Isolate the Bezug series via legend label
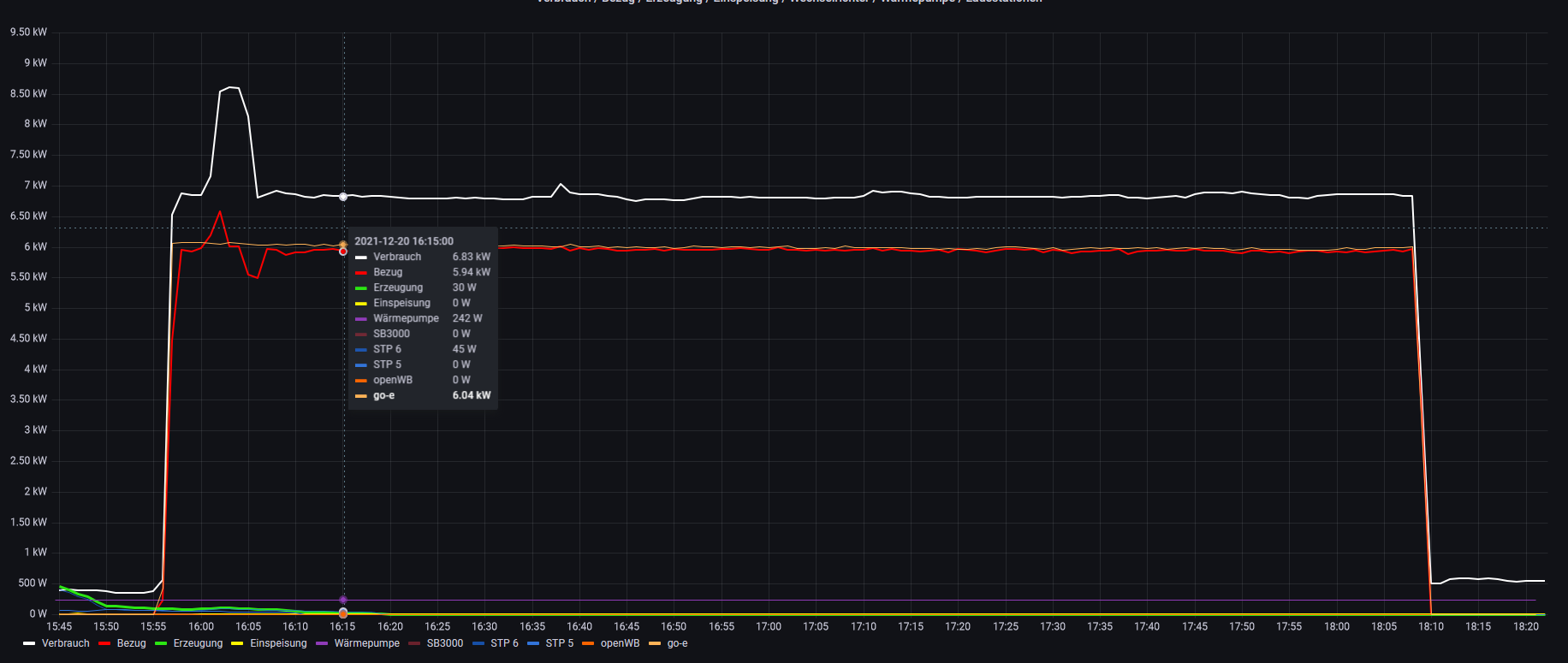Image resolution: width=1568 pixels, height=663 pixels. click(131, 643)
